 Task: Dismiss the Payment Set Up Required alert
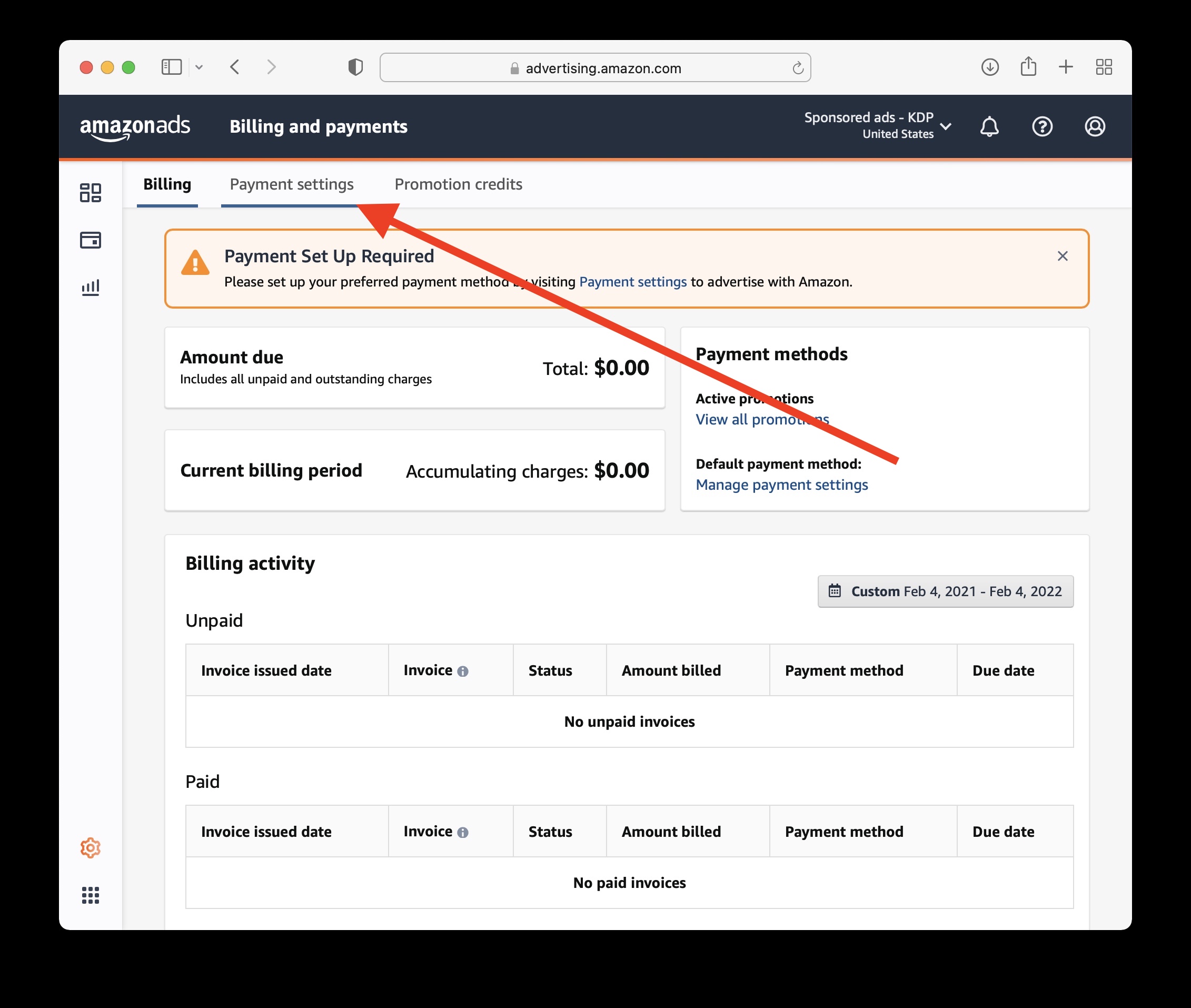tap(1062, 256)
